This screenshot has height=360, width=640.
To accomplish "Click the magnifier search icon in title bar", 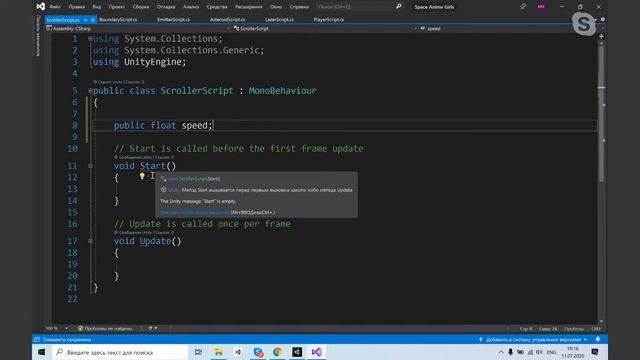I will click(x=398, y=7).
